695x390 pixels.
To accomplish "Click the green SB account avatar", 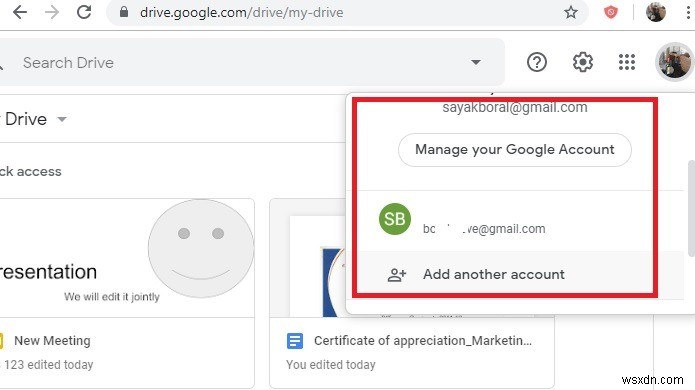I will point(394,219).
